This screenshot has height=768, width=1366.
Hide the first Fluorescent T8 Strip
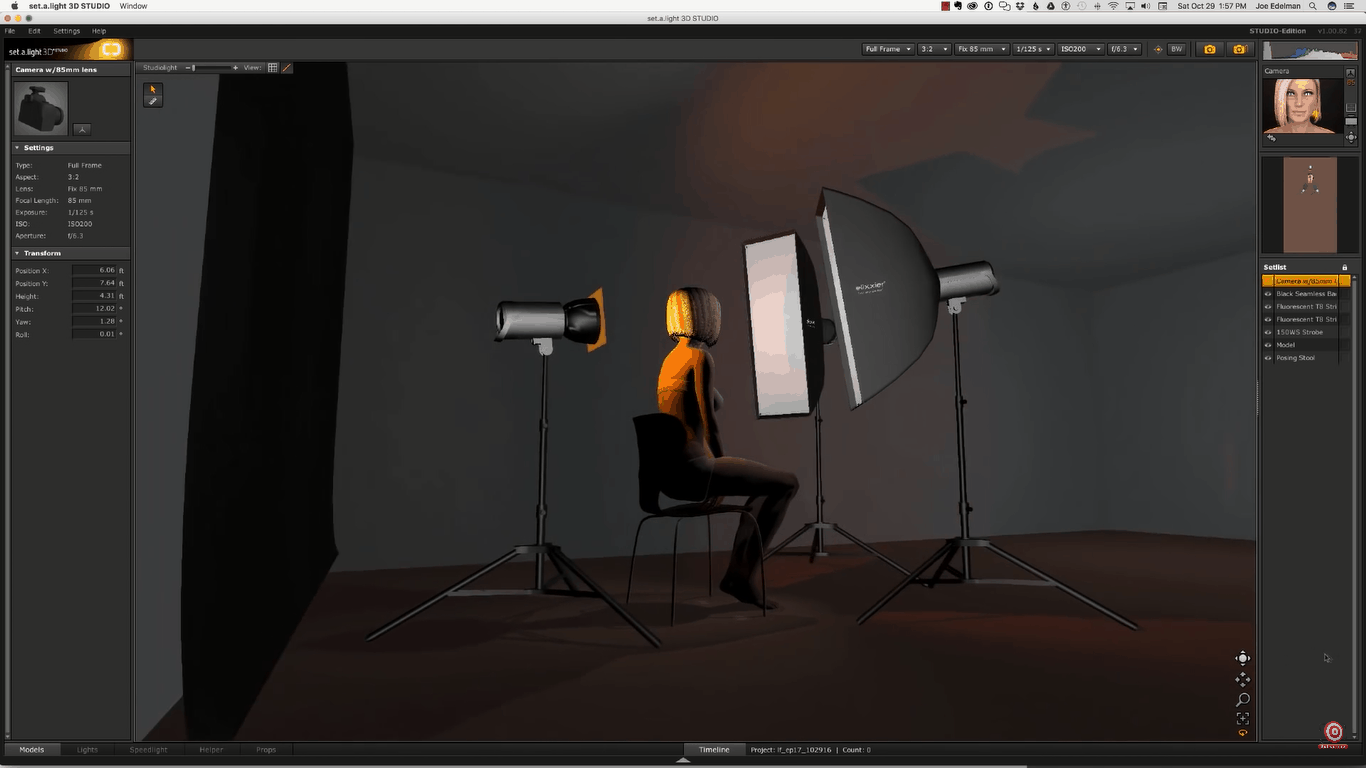1268,307
